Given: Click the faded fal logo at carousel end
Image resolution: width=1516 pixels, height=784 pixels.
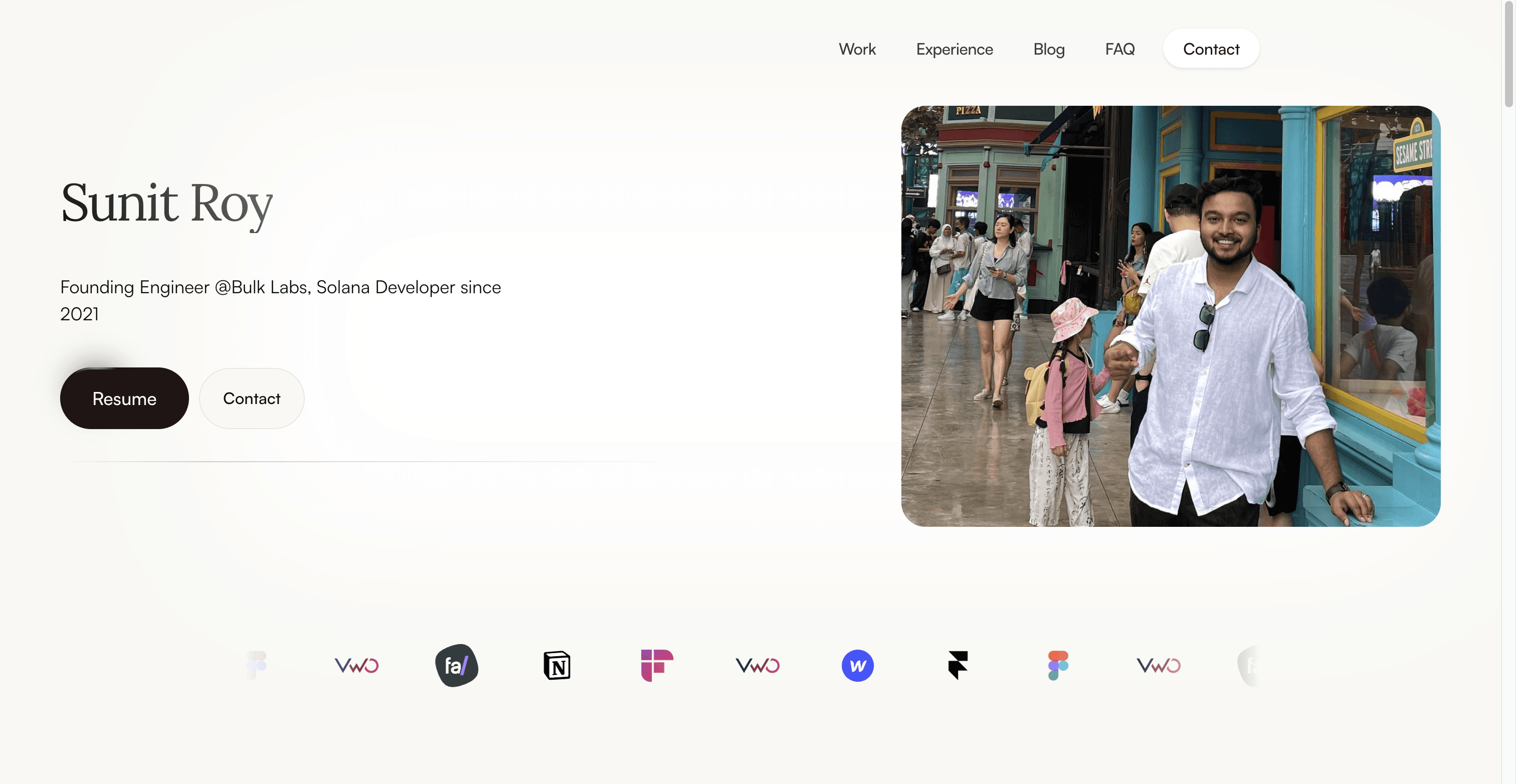Looking at the screenshot, I should 1250,666.
